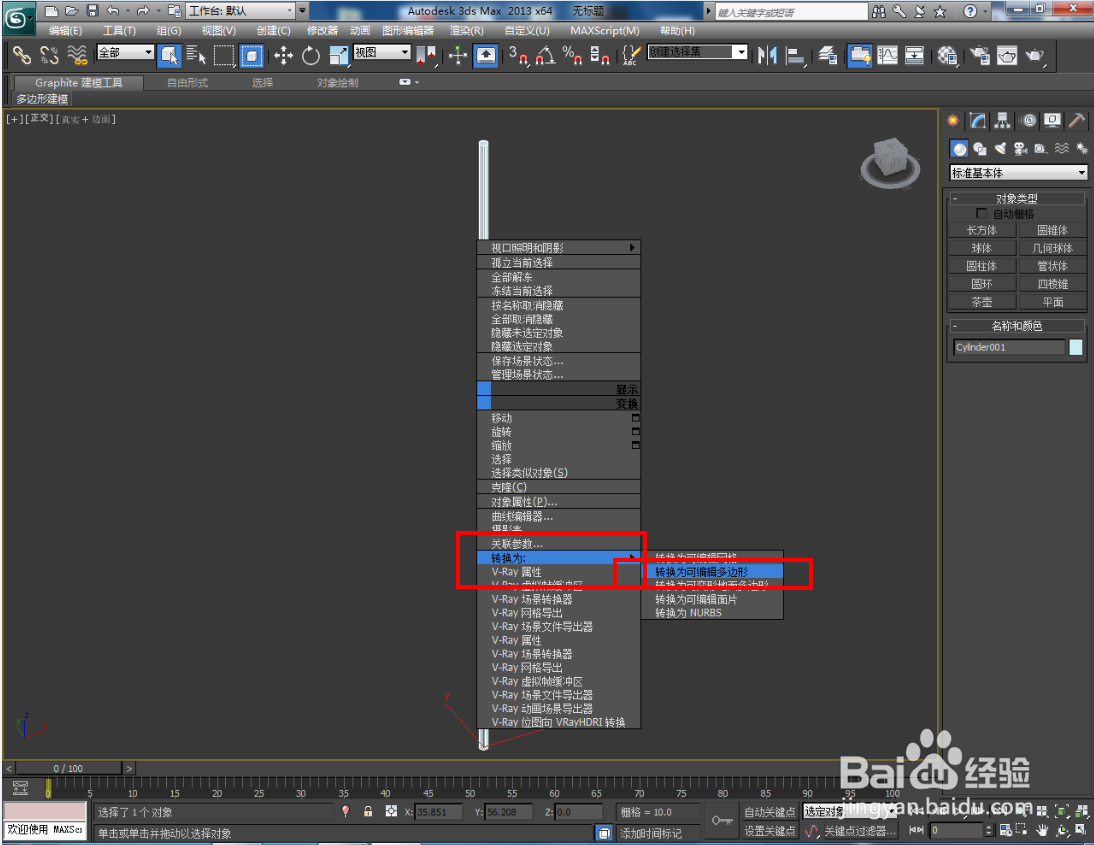Enable the 自动栅格 AutoGrid checkbox
This screenshot has height=845, width=1094.
pos(981,213)
